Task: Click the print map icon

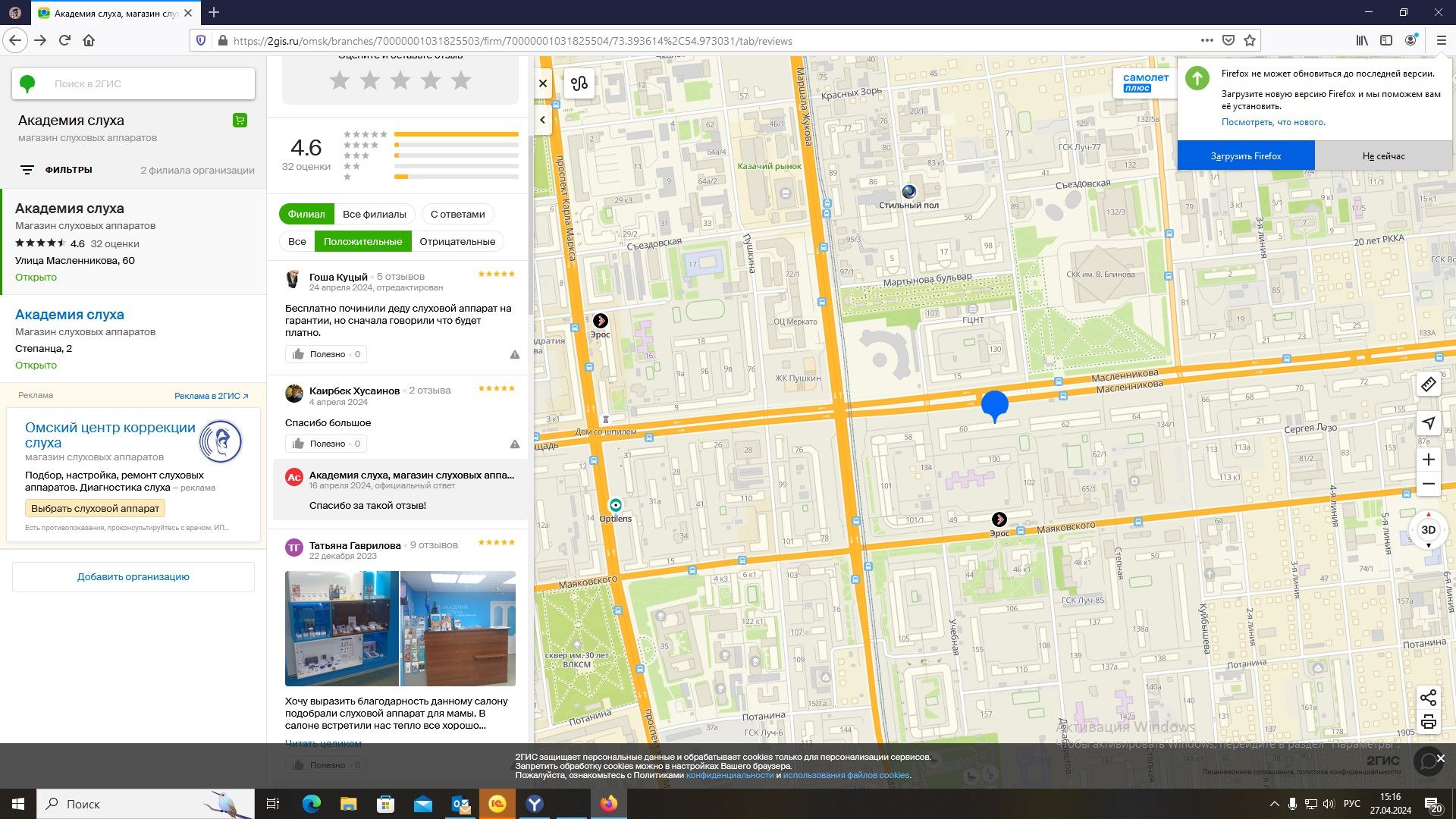Action: pos(1428,722)
